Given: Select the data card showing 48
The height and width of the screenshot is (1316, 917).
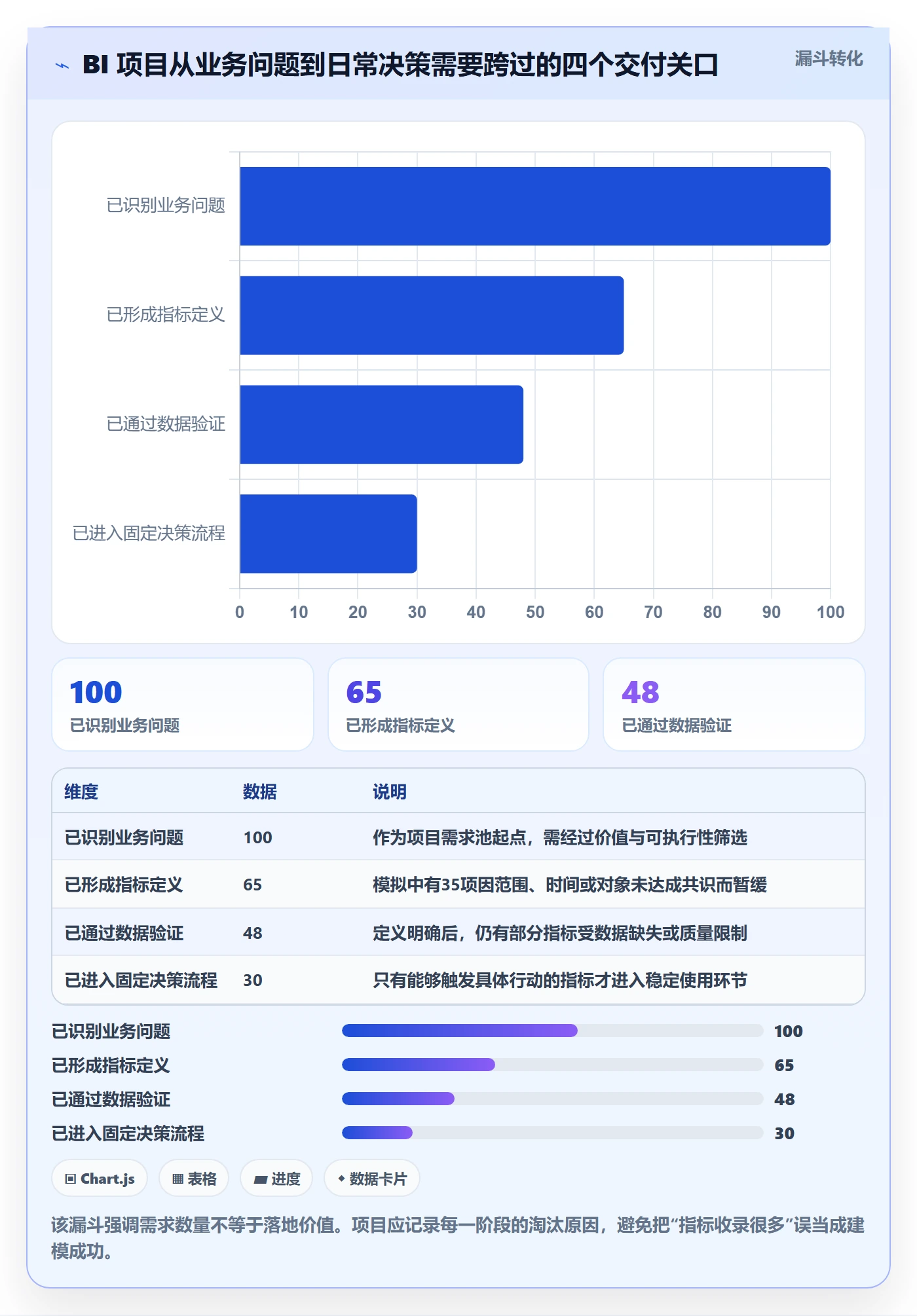Looking at the screenshot, I should click(734, 704).
